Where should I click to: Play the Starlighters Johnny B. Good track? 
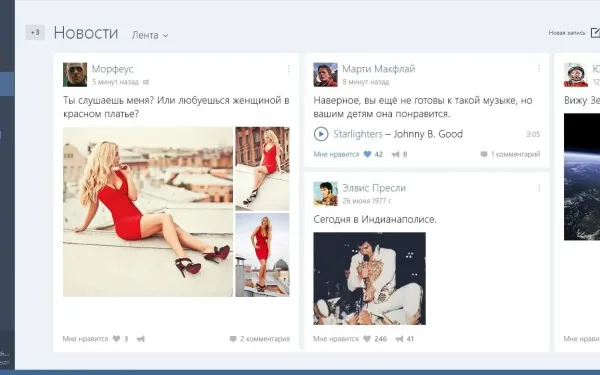click(x=321, y=134)
